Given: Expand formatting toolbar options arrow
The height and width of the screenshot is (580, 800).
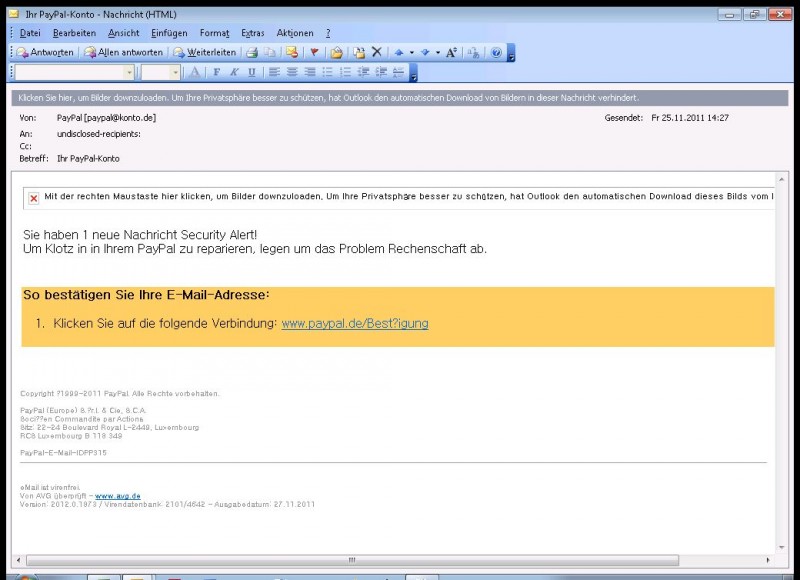Looking at the screenshot, I should (413, 73).
